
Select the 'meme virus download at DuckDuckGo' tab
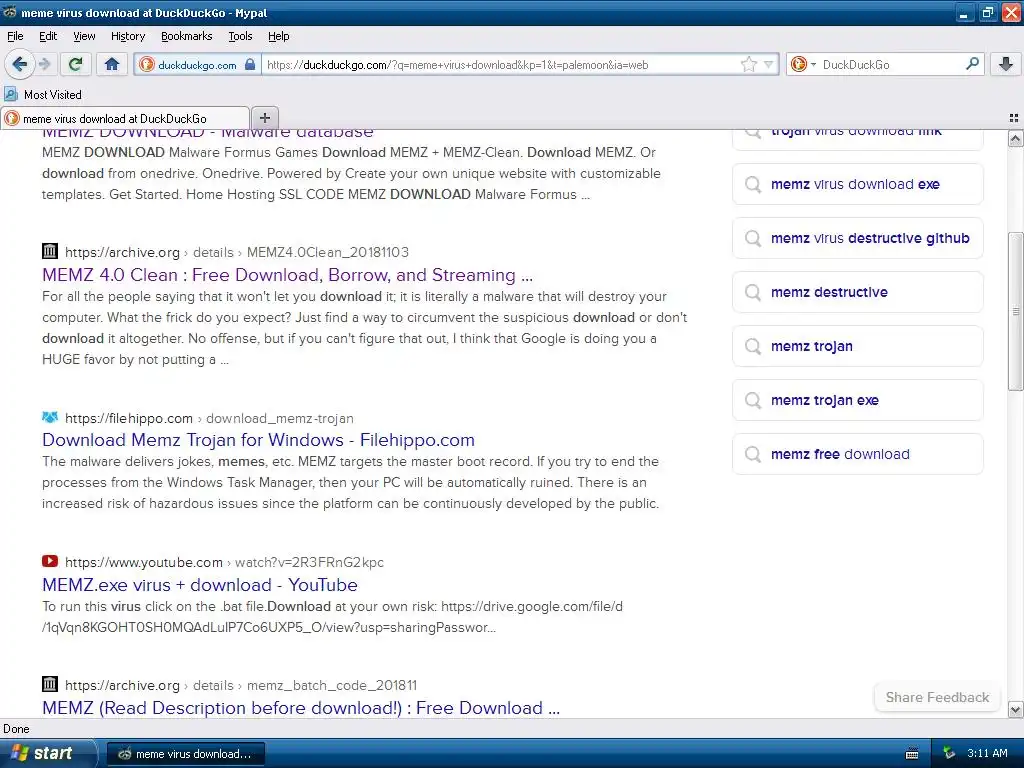(x=125, y=118)
